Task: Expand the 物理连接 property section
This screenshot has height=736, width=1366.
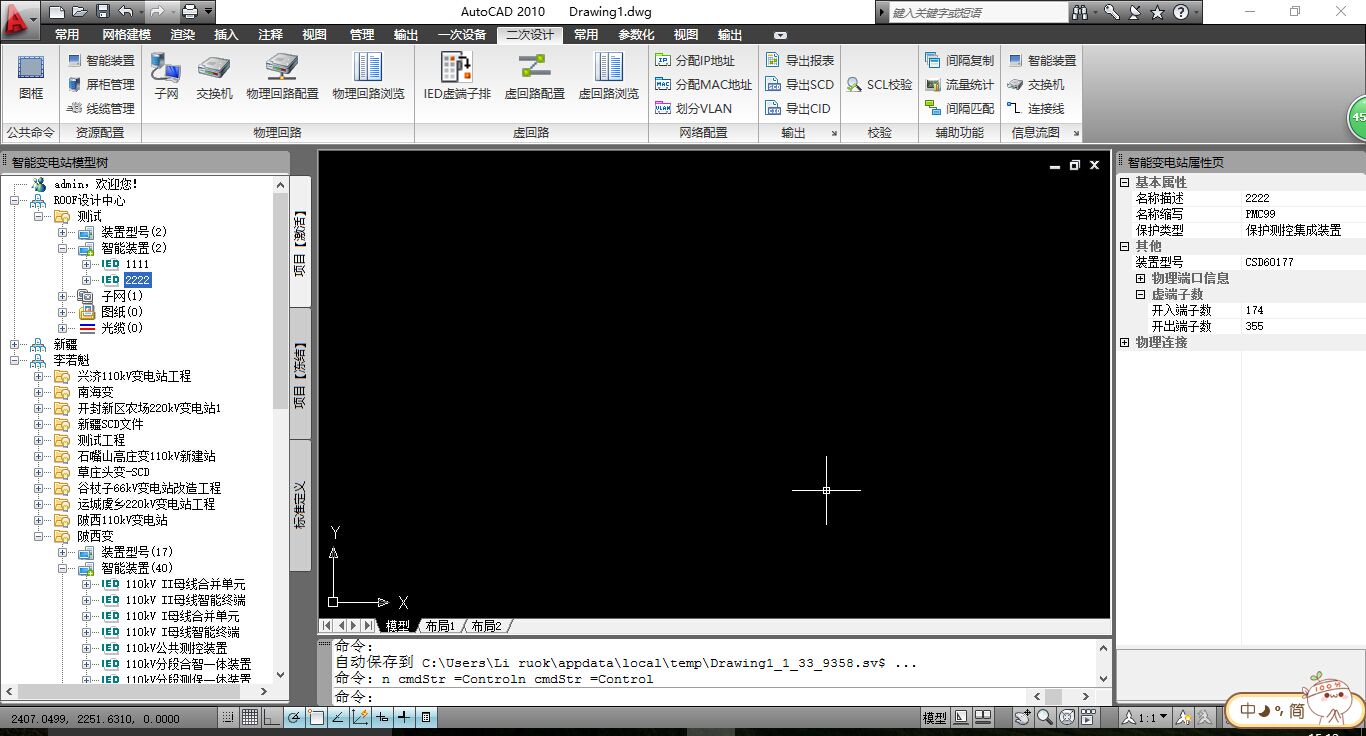Action: (1124, 342)
